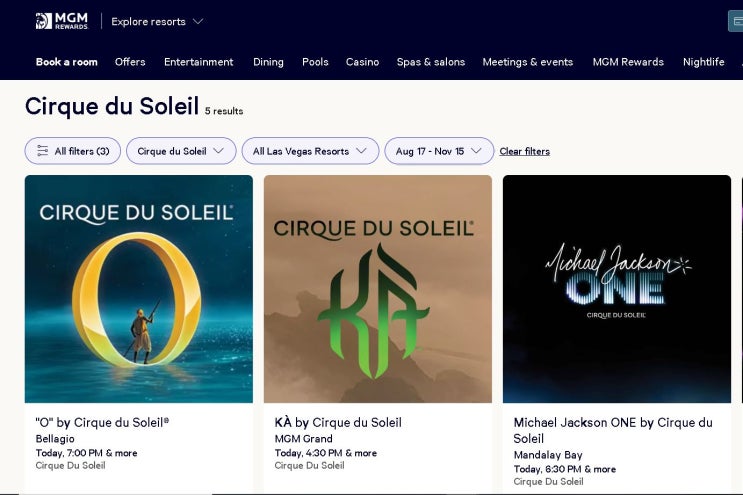Click the All filters (3) button
Image resolution: width=743 pixels, height=495 pixels.
72,151
